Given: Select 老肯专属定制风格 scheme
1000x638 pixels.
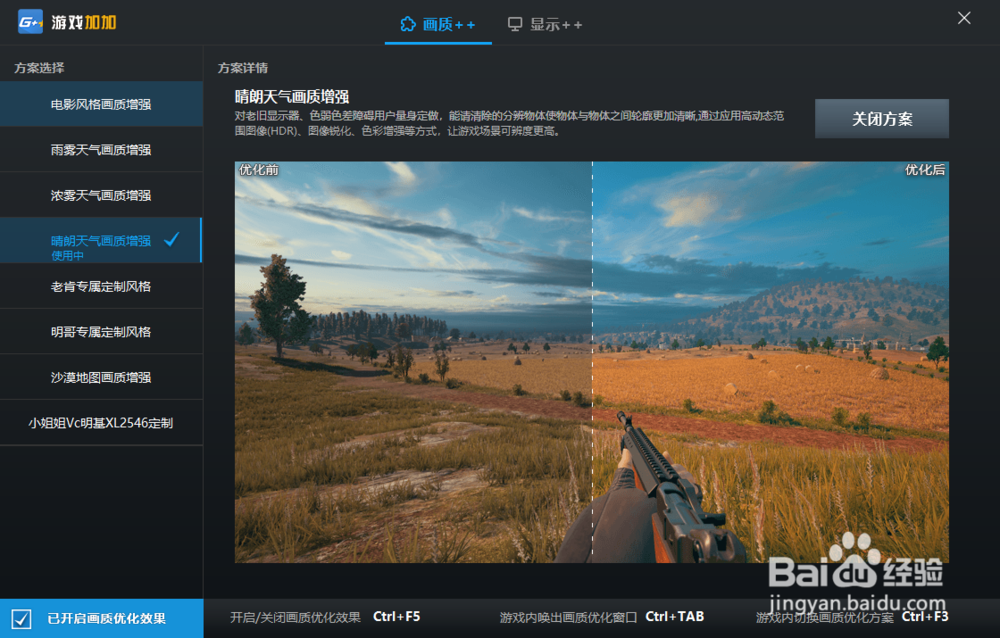Looking at the screenshot, I should click(x=101, y=286).
